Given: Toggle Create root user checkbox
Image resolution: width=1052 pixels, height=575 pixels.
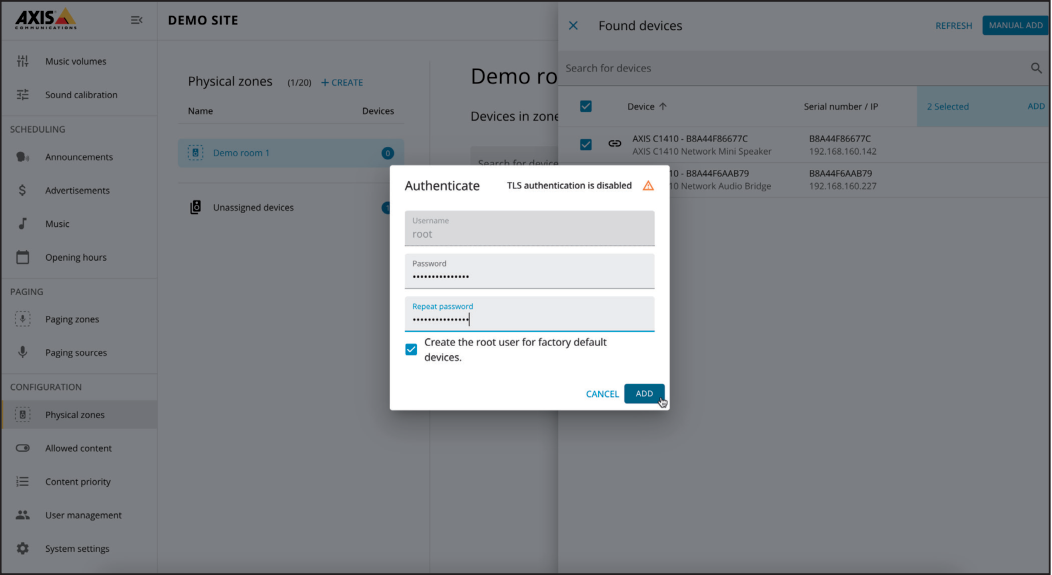Looking at the screenshot, I should pos(411,350).
